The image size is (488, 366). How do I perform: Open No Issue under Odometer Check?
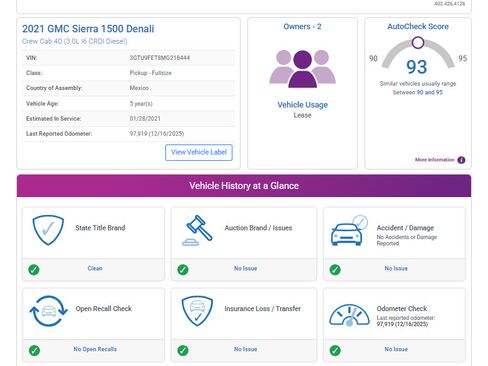point(396,349)
